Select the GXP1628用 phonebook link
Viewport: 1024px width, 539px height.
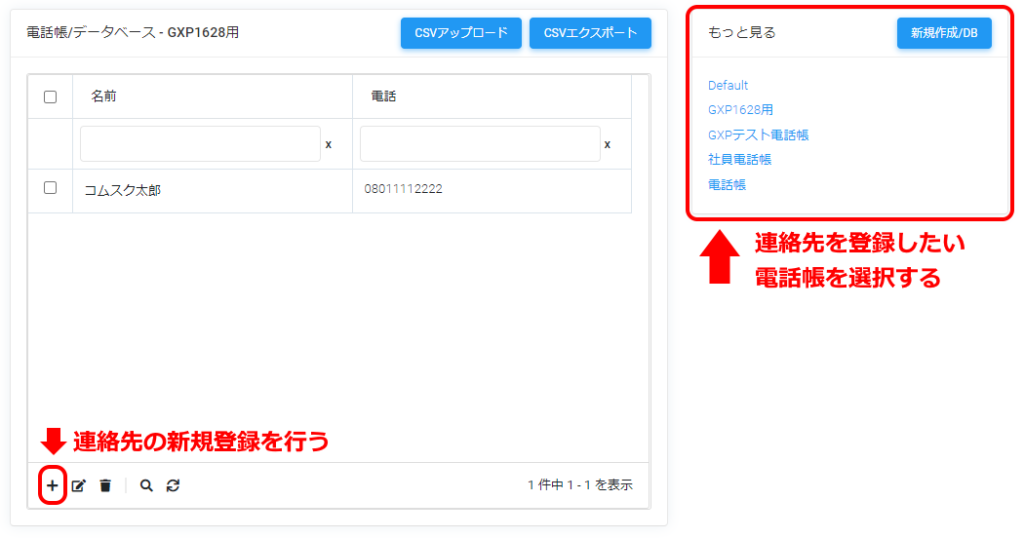click(x=740, y=110)
